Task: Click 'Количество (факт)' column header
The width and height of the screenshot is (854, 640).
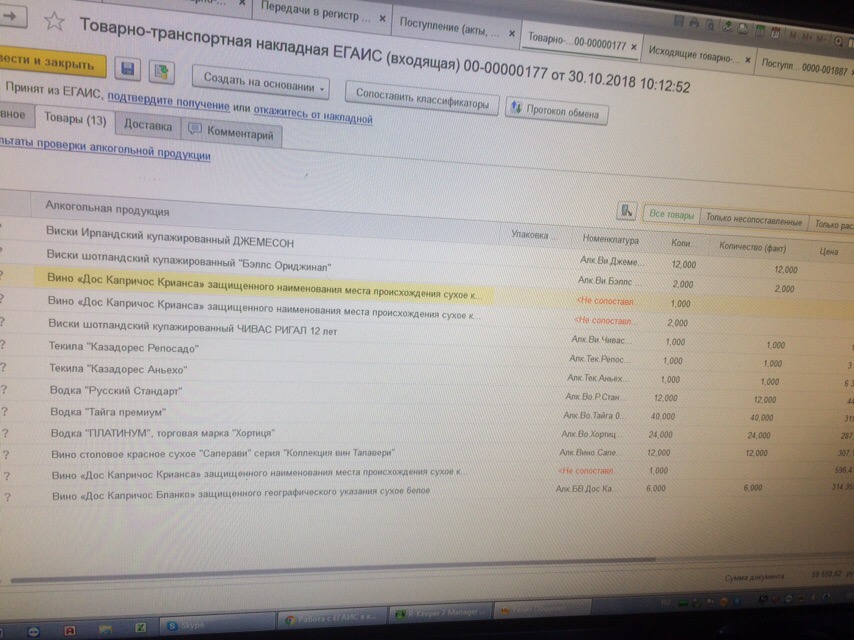Action: [752, 248]
